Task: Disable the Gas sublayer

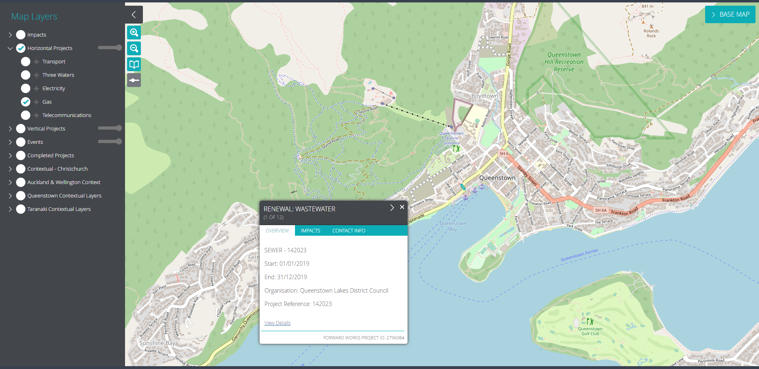Action: 26,102
